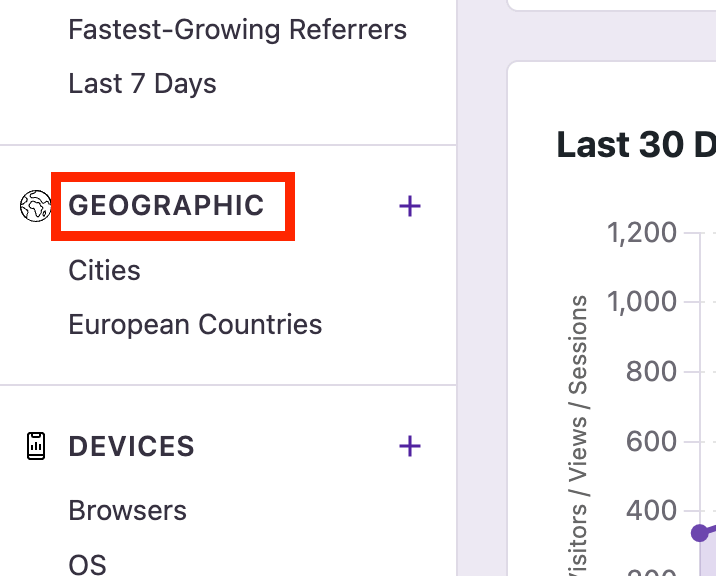The height and width of the screenshot is (576, 716).
Task: Add a new Geographic report with plus
Action: pyautogui.click(x=410, y=206)
